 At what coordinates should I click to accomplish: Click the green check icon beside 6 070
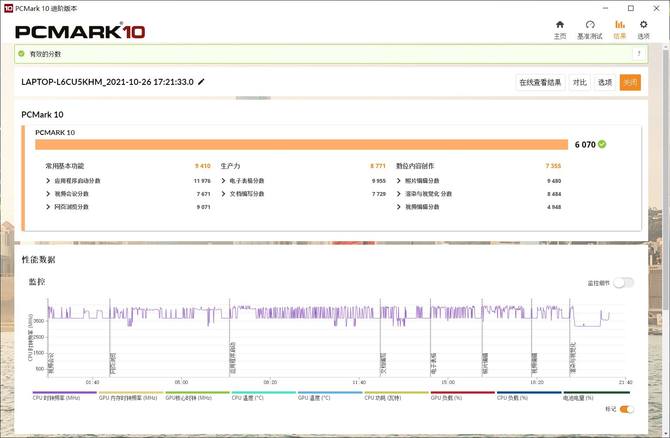point(602,144)
